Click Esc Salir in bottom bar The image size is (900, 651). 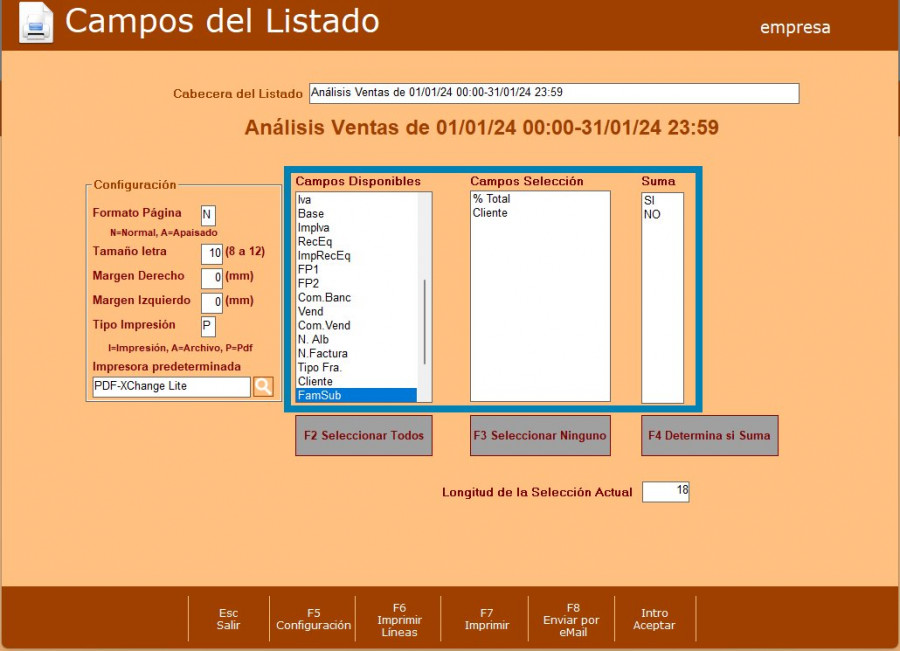(x=228, y=619)
